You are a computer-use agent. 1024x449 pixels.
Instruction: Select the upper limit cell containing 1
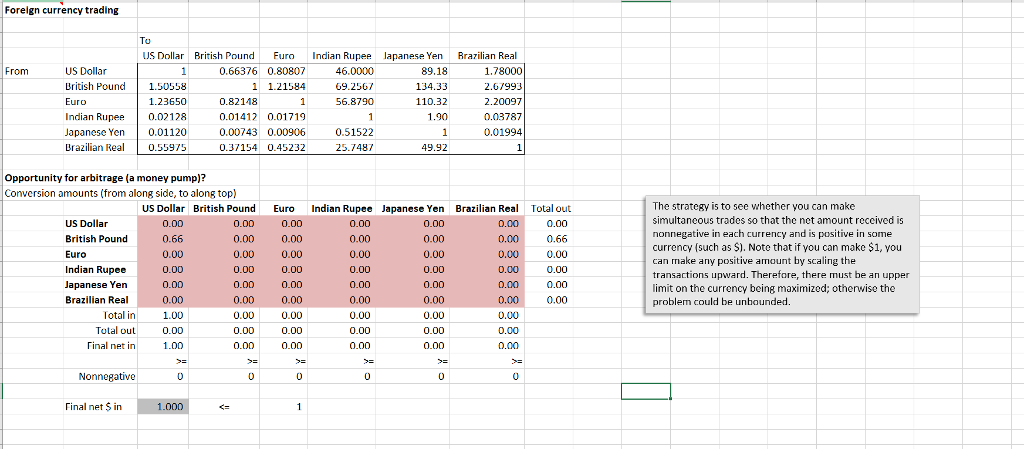[283, 406]
